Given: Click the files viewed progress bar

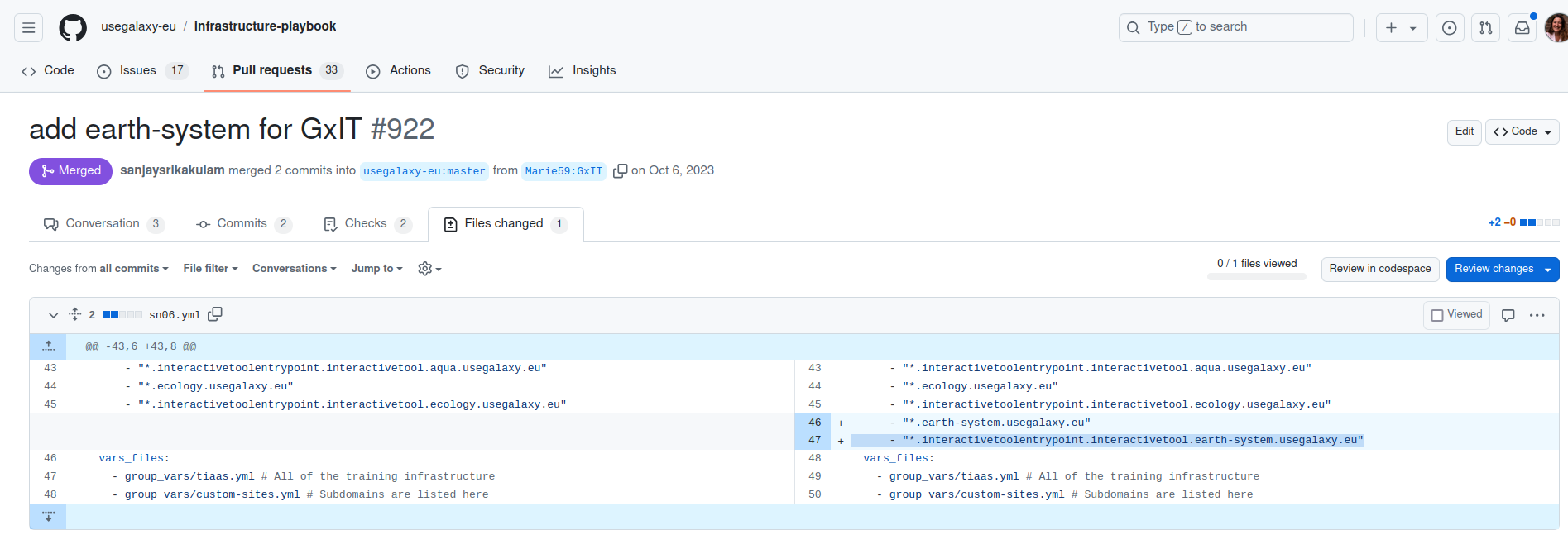Looking at the screenshot, I should (x=1256, y=277).
